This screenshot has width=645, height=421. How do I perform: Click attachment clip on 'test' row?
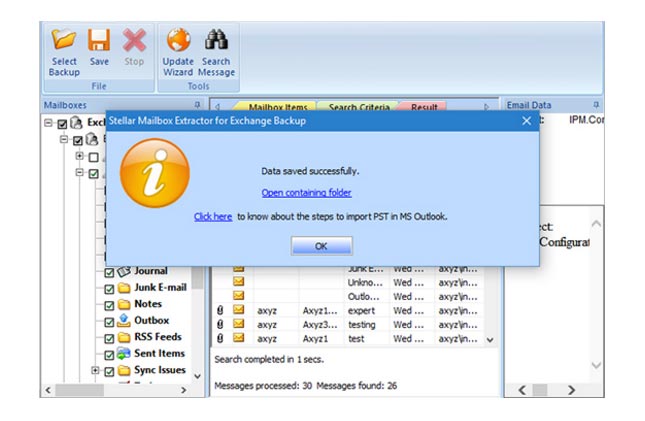click(x=220, y=338)
